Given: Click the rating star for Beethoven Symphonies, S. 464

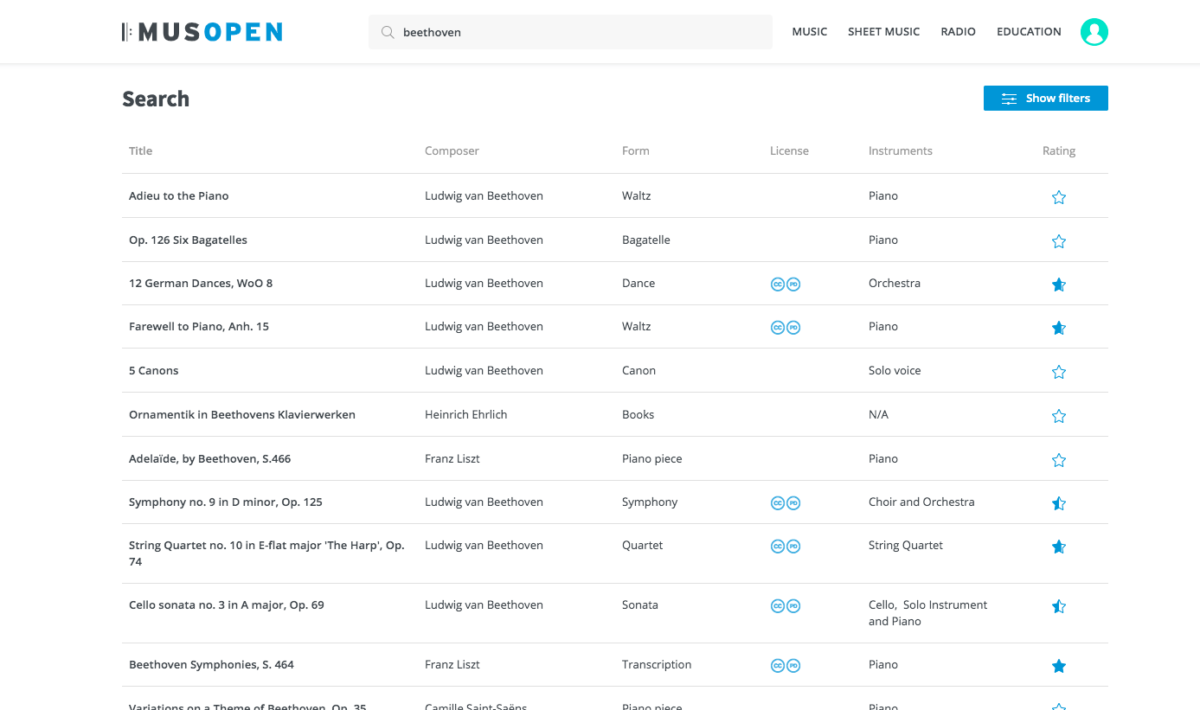Looking at the screenshot, I should [x=1059, y=665].
